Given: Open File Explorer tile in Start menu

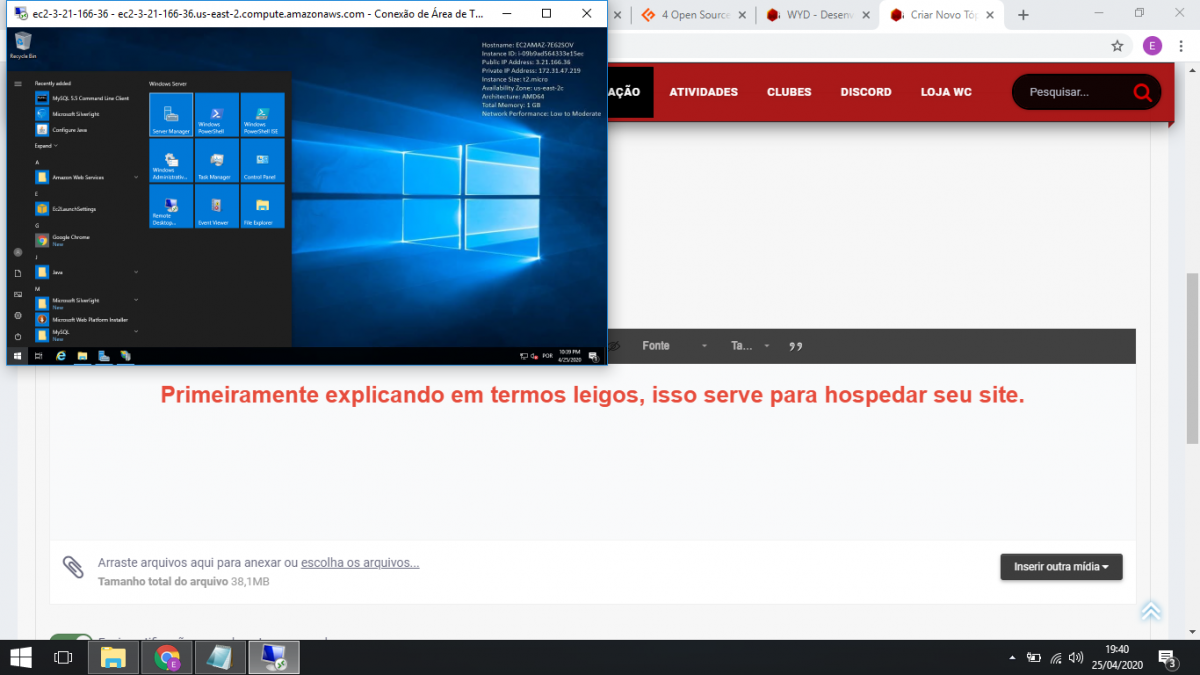Looking at the screenshot, I should (x=263, y=206).
